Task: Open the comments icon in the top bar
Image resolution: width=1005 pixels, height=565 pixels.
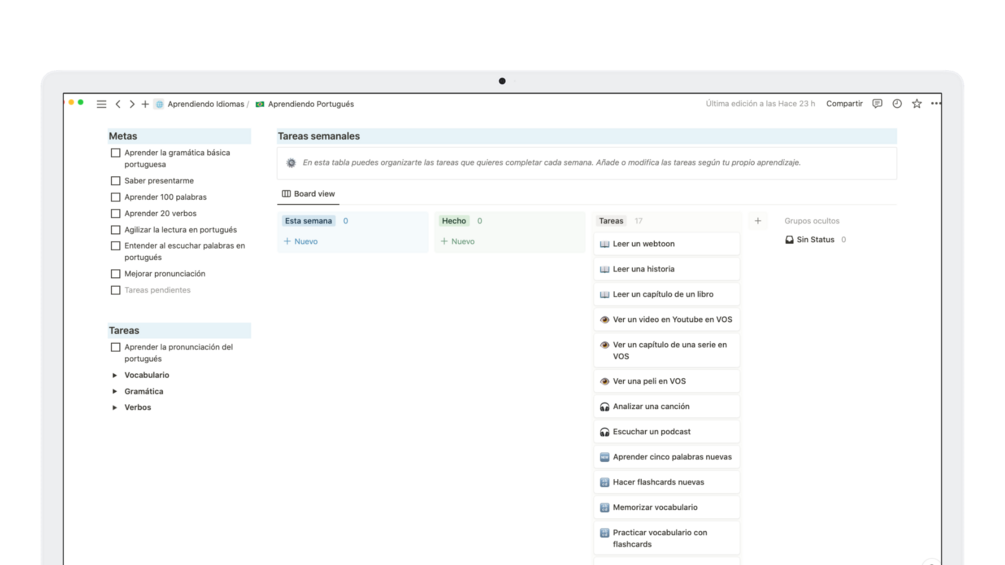Action: click(877, 104)
